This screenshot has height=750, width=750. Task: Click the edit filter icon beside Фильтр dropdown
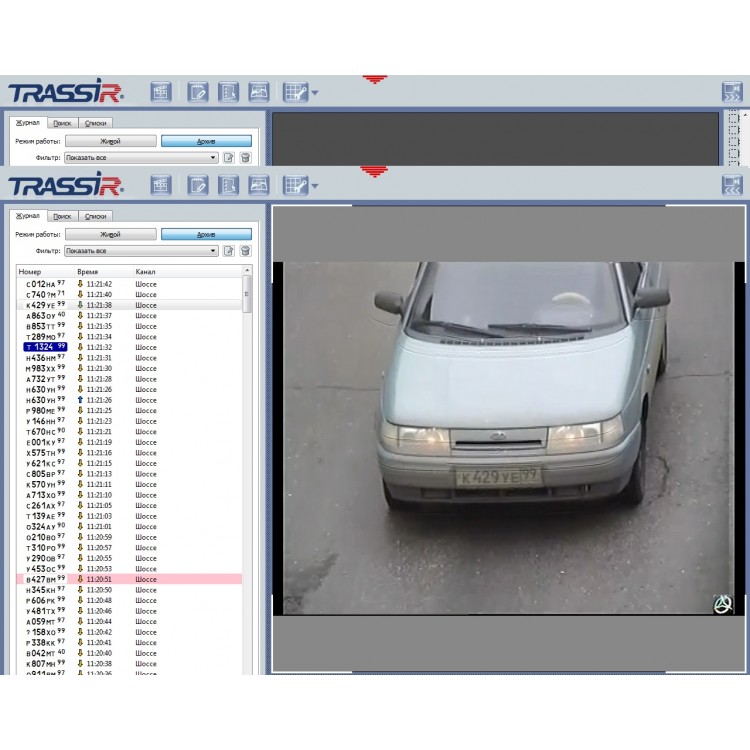click(229, 251)
